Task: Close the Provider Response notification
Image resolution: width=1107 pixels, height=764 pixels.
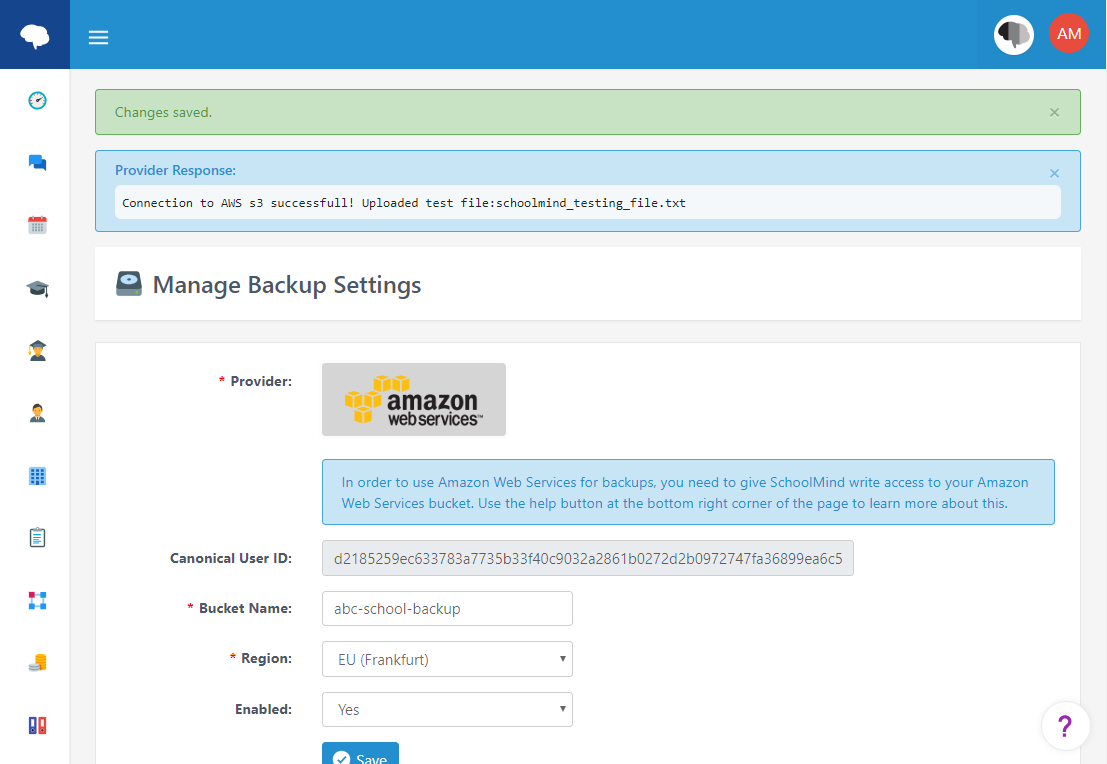Action: coord(1054,174)
